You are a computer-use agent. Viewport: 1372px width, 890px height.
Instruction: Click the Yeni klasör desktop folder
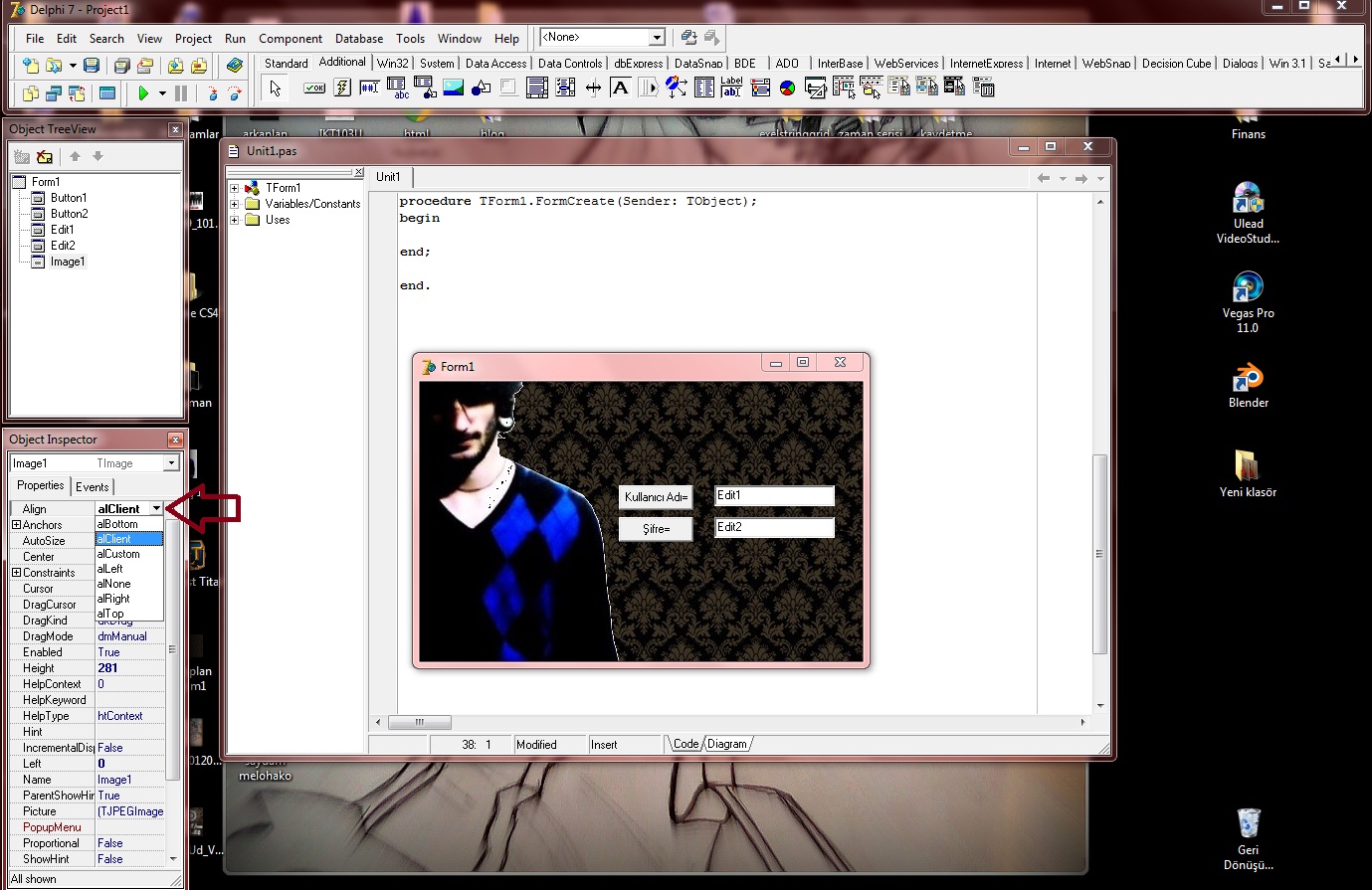pos(1248,473)
